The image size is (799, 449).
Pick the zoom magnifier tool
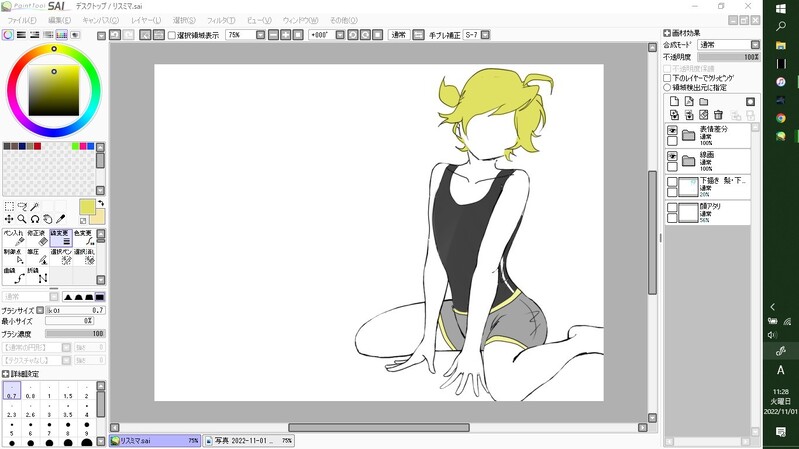[x=22, y=219]
